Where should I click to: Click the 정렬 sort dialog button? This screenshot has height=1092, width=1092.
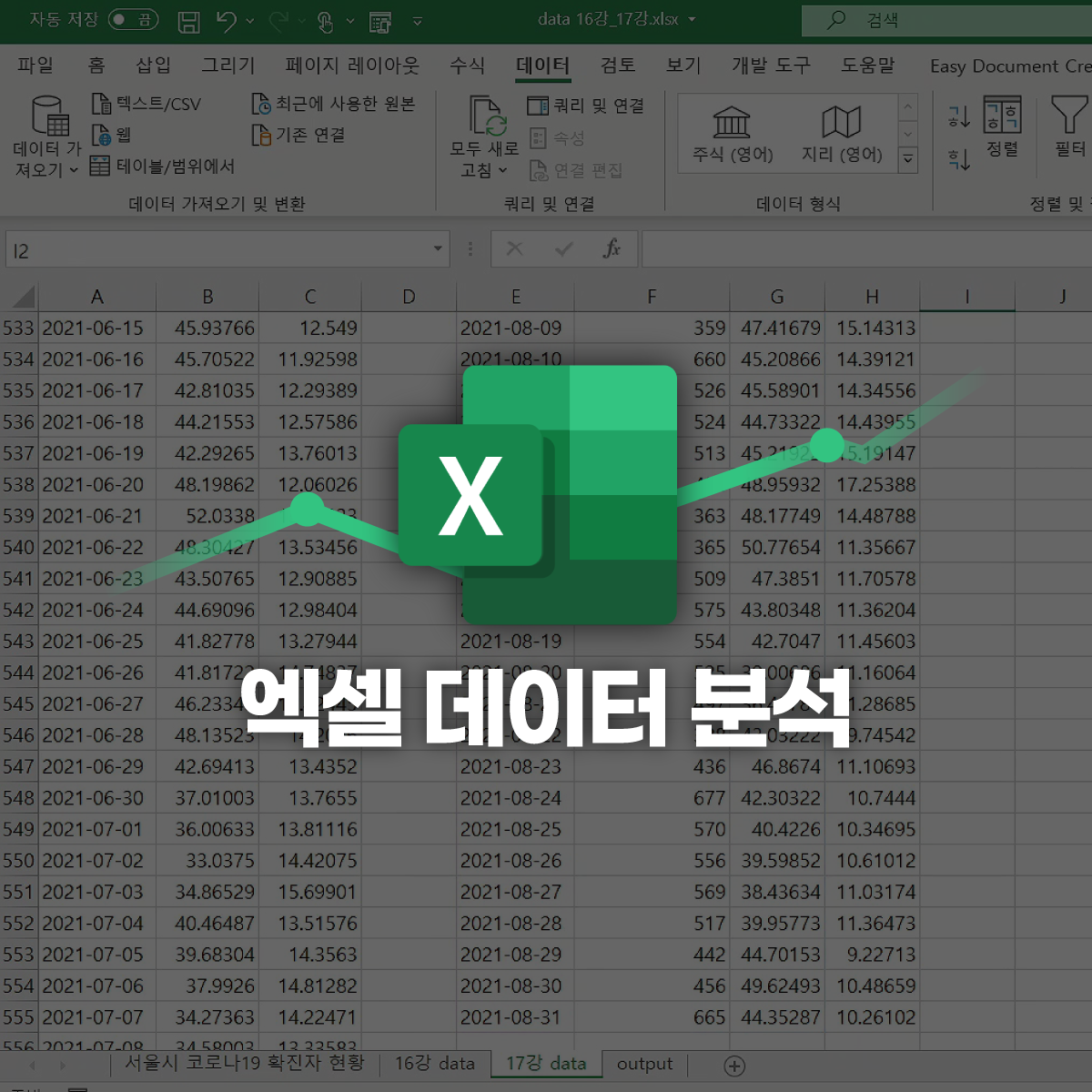1003,127
